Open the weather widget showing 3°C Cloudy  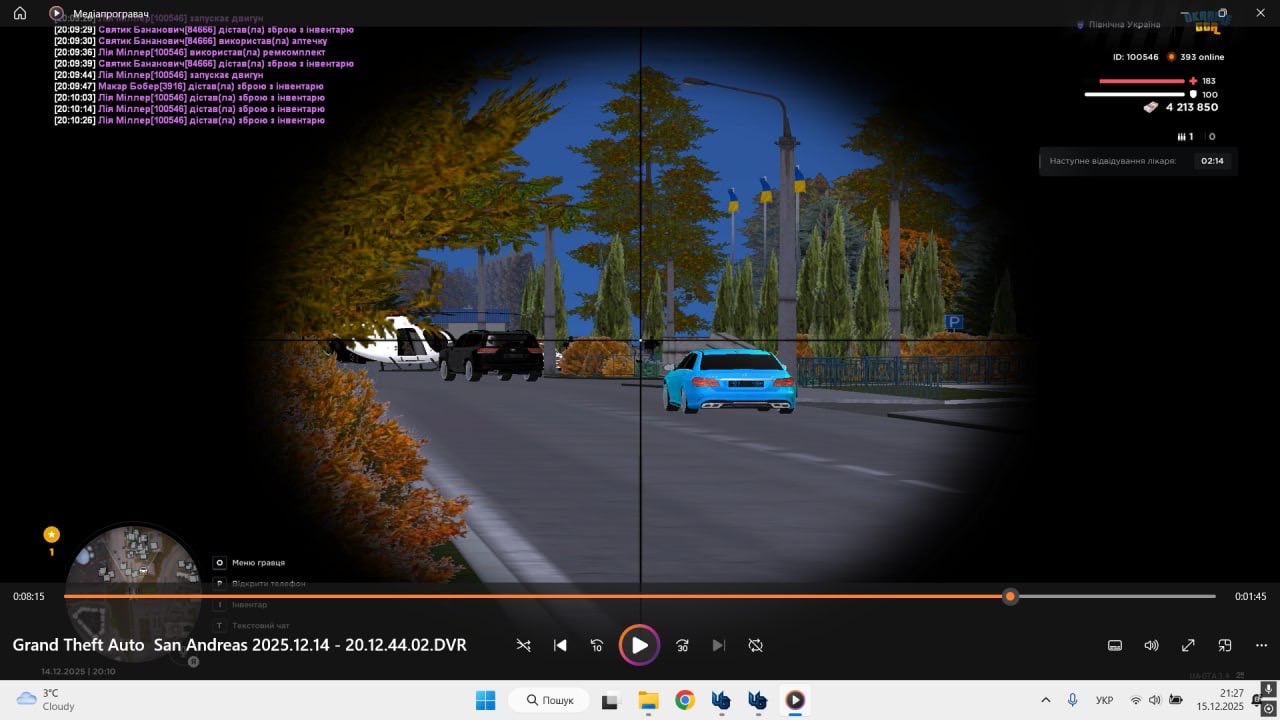point(47,700)
